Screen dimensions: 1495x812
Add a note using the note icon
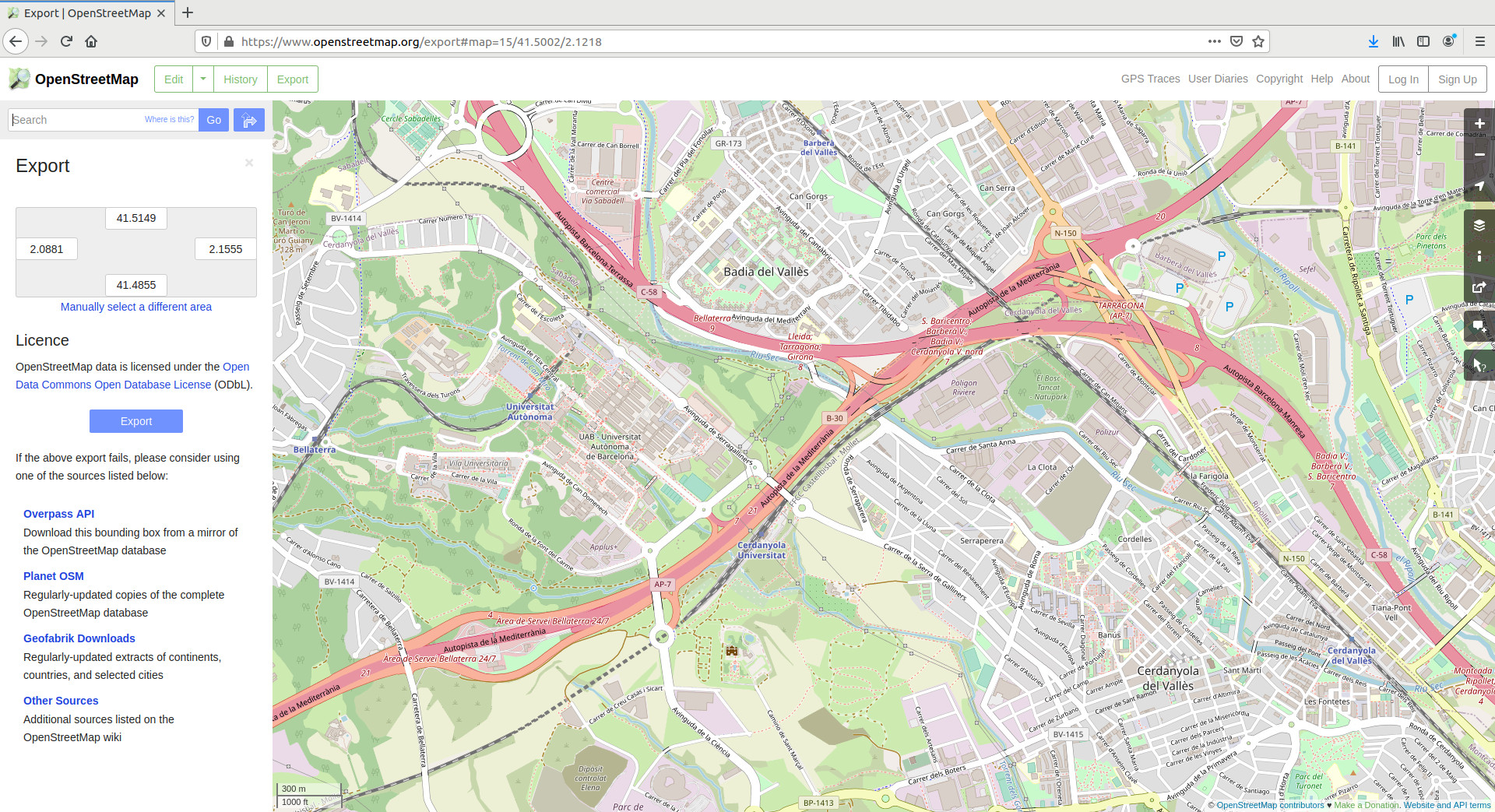coord(1479,326)
